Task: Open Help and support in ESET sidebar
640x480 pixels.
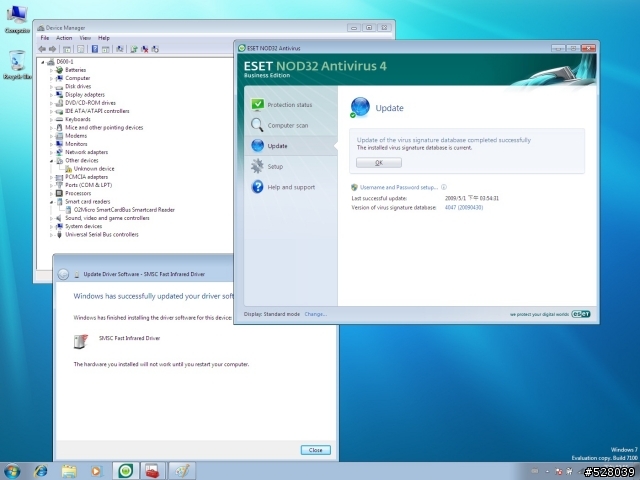Action: [291, 187]
